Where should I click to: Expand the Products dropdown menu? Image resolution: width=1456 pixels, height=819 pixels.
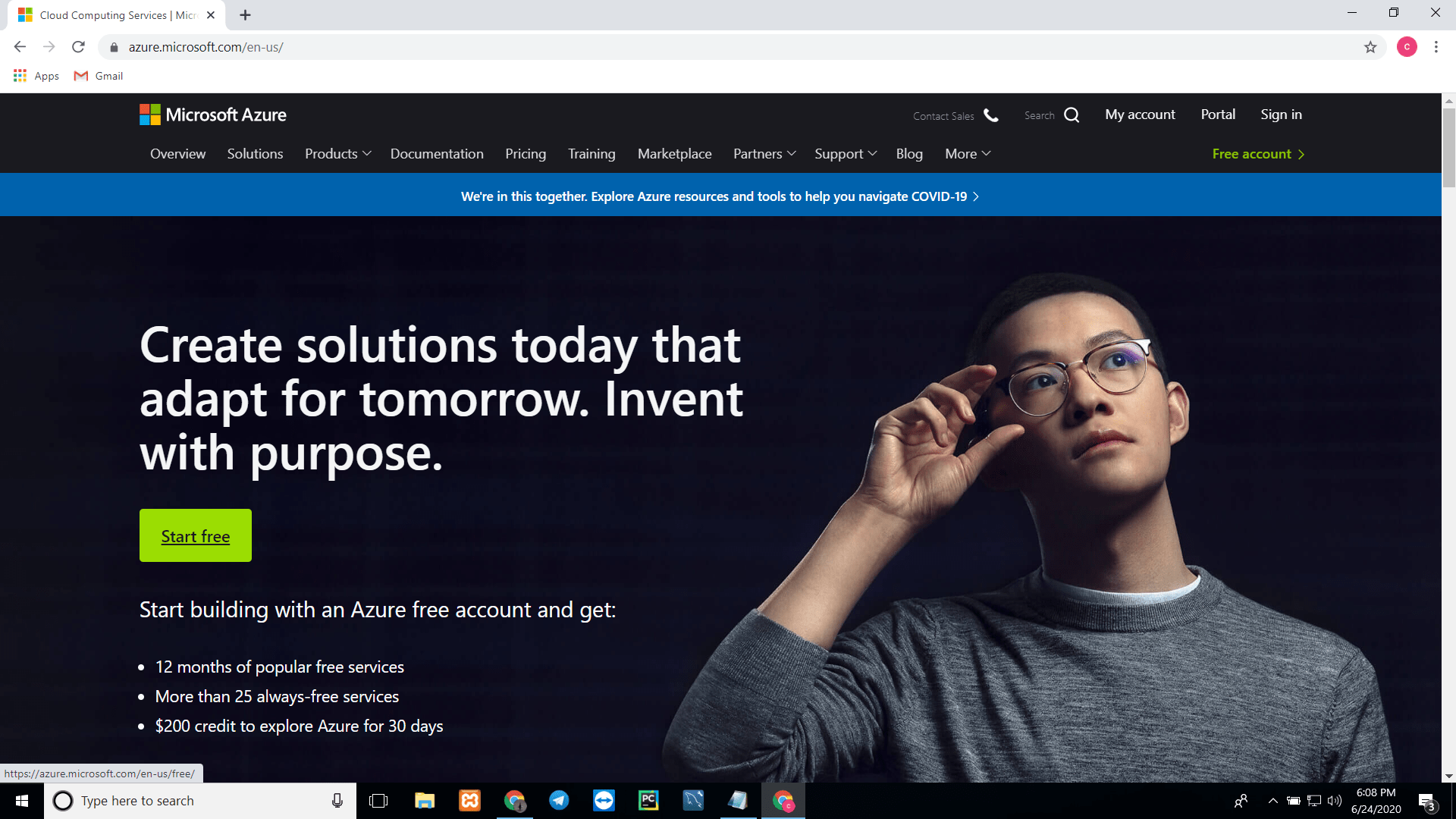(337, 153)
